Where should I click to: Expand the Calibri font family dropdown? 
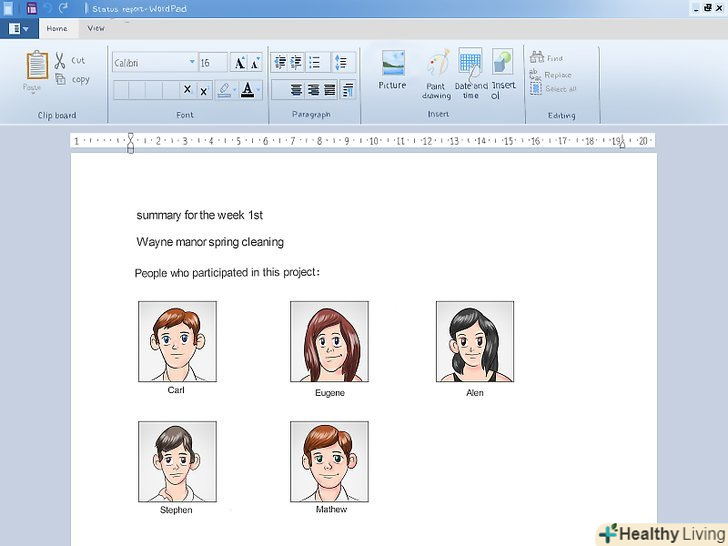pyautogui.click(x=192, y=62)
